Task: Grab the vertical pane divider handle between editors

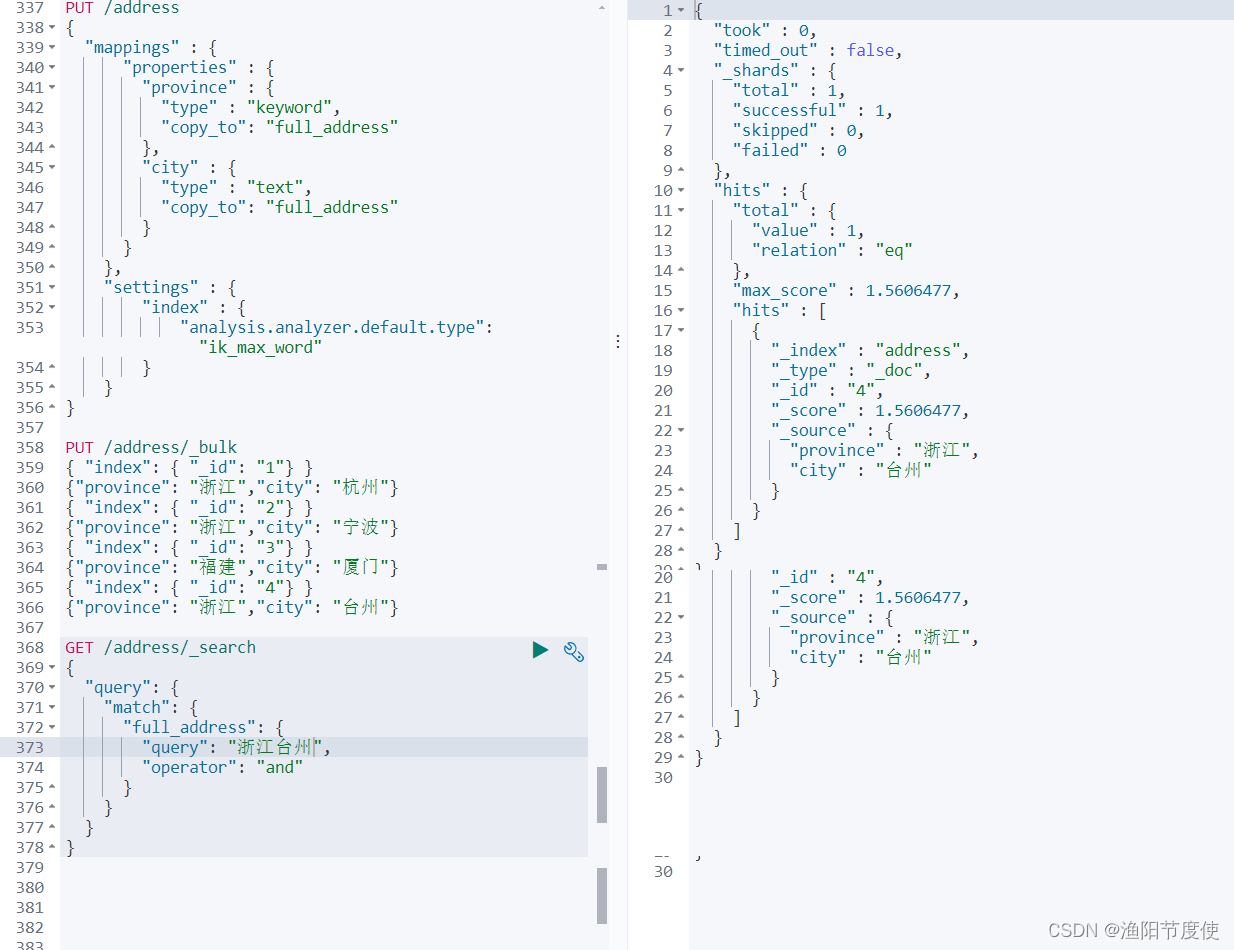Action: 618,341
